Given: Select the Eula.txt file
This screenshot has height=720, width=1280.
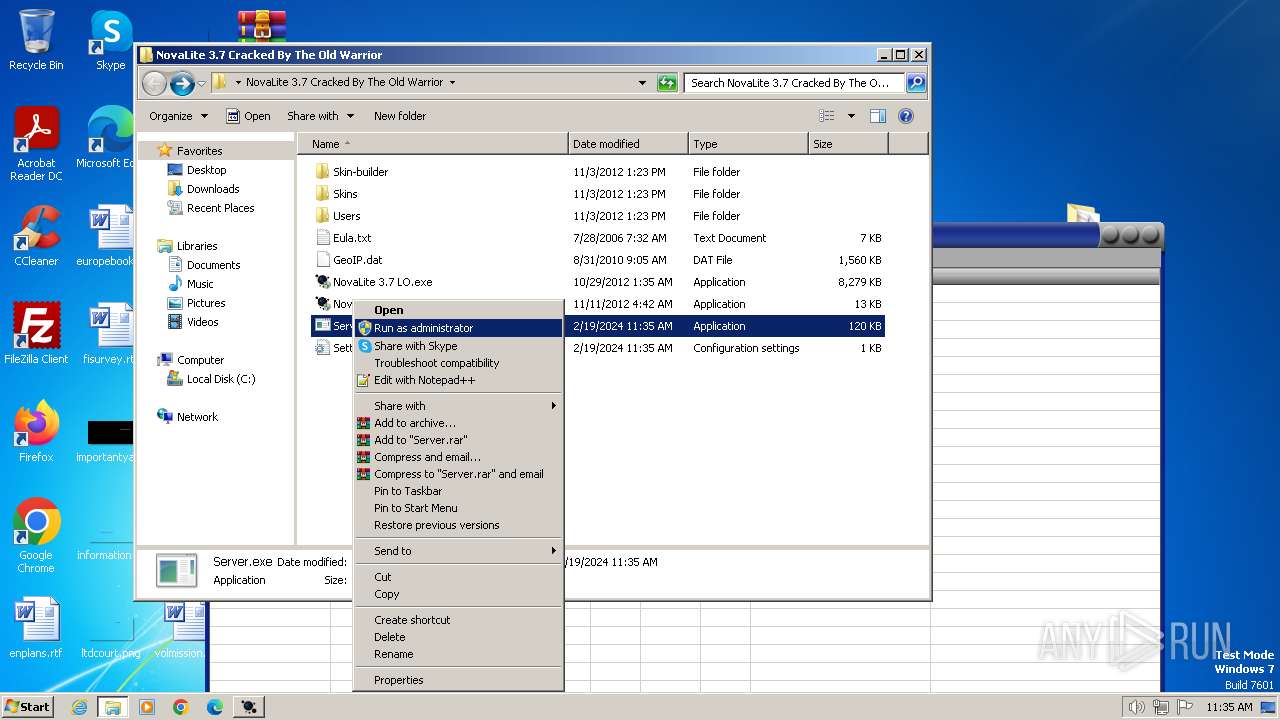Looking at the screenshot, I should click(x=344, y=238).
